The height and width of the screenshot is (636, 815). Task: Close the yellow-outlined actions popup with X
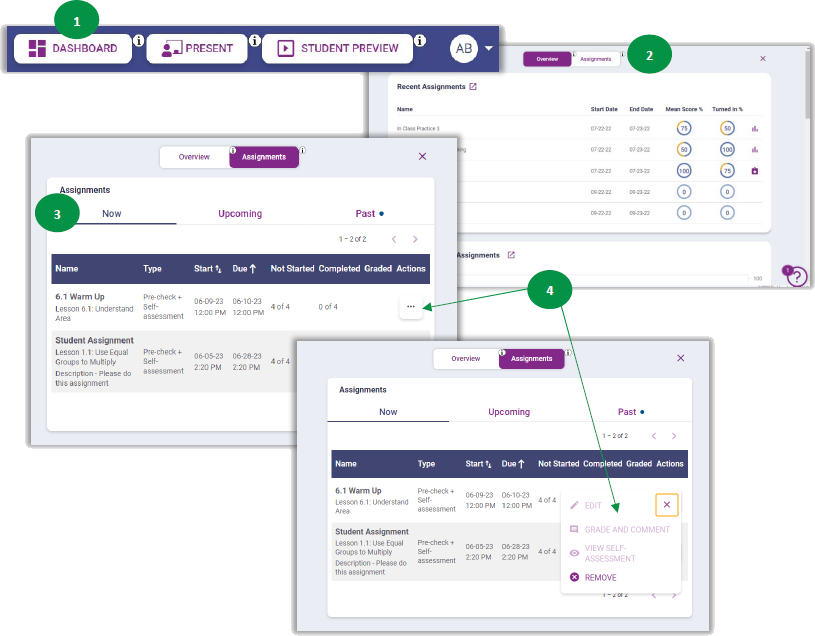[667, 505]
